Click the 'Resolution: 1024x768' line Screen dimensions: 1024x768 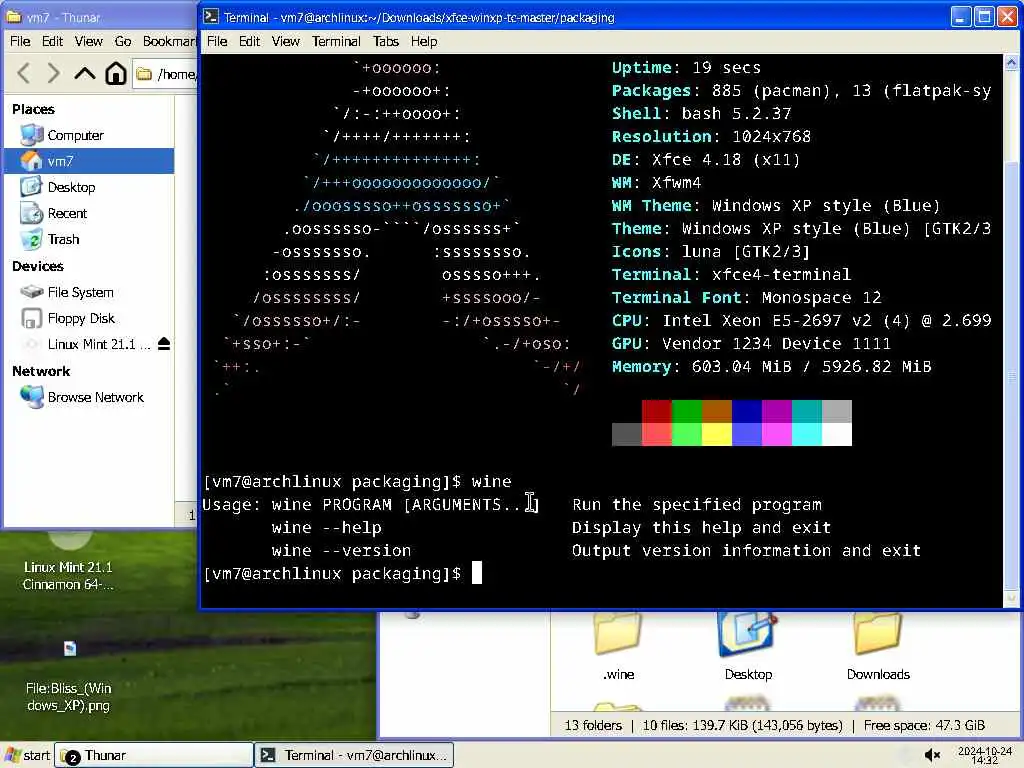pyautogui.click(x=711, y=136)
